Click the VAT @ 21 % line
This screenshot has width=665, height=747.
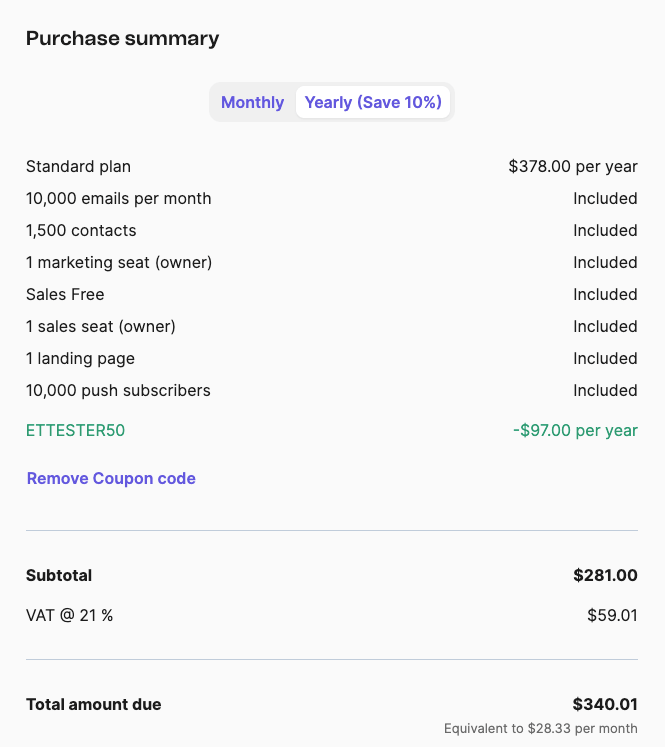coord(69,615)
